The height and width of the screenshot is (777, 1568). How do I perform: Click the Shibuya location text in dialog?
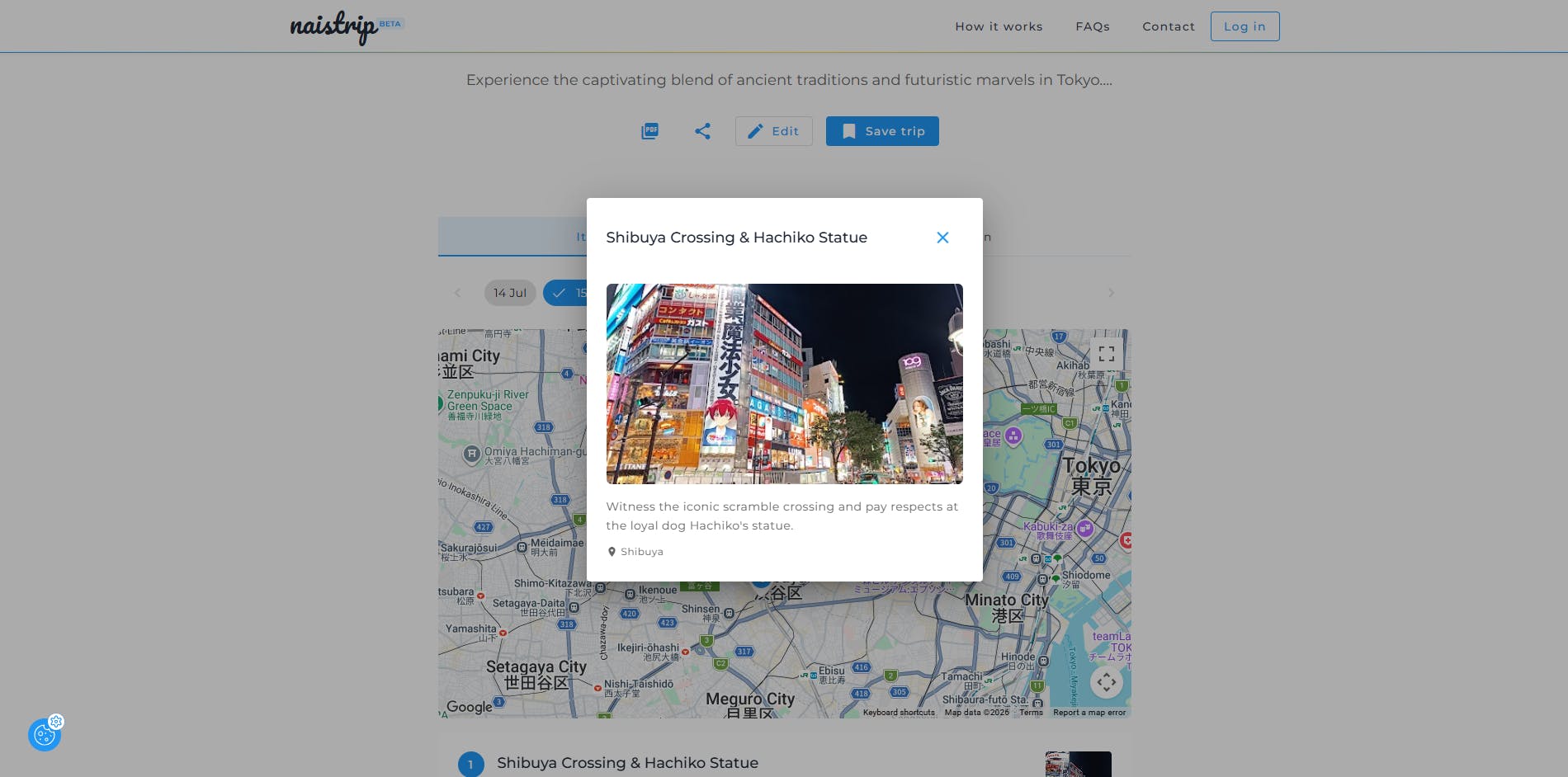coord(642,552)
